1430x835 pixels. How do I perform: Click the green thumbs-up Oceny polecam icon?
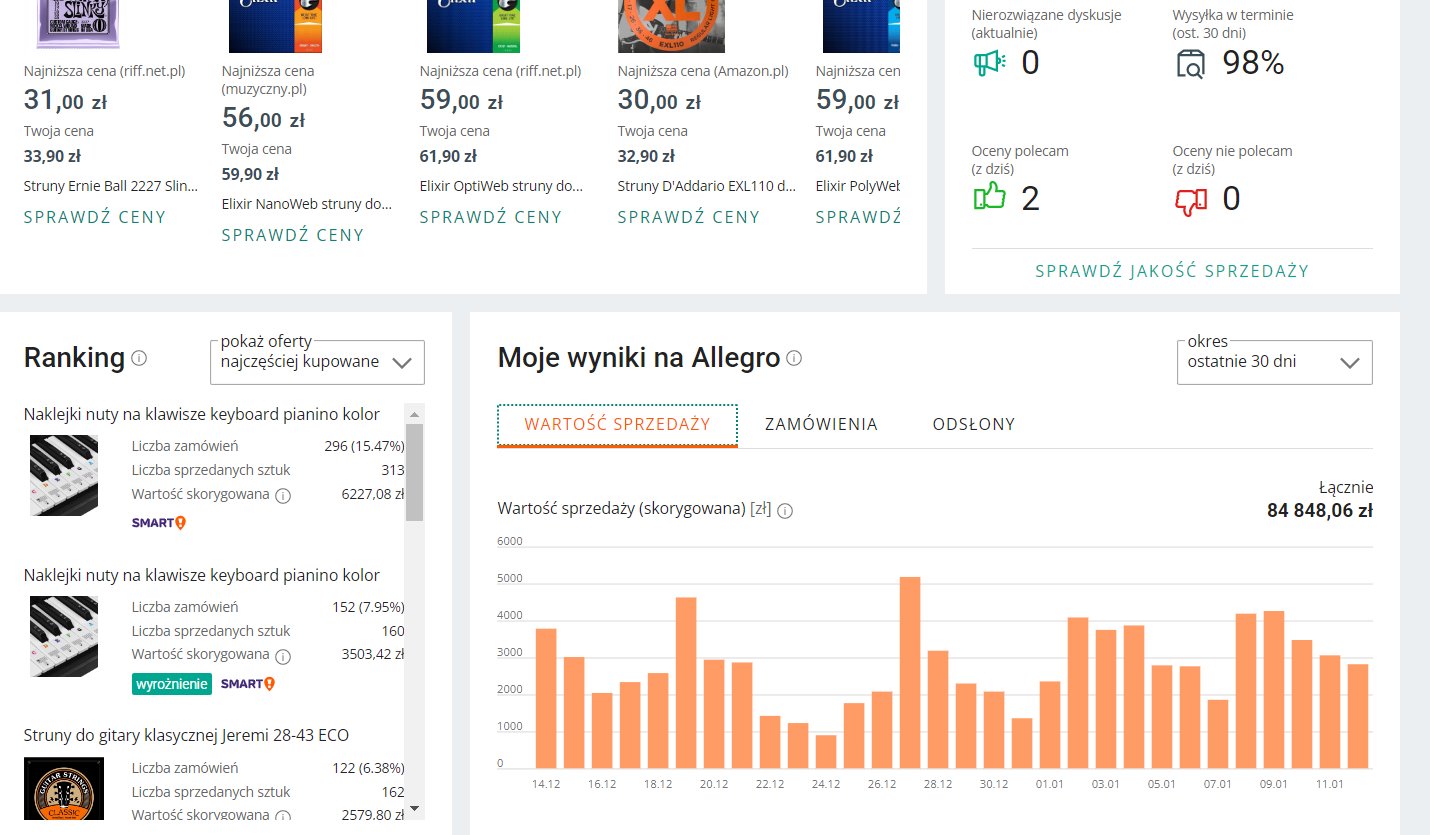(x=989, y=197)
